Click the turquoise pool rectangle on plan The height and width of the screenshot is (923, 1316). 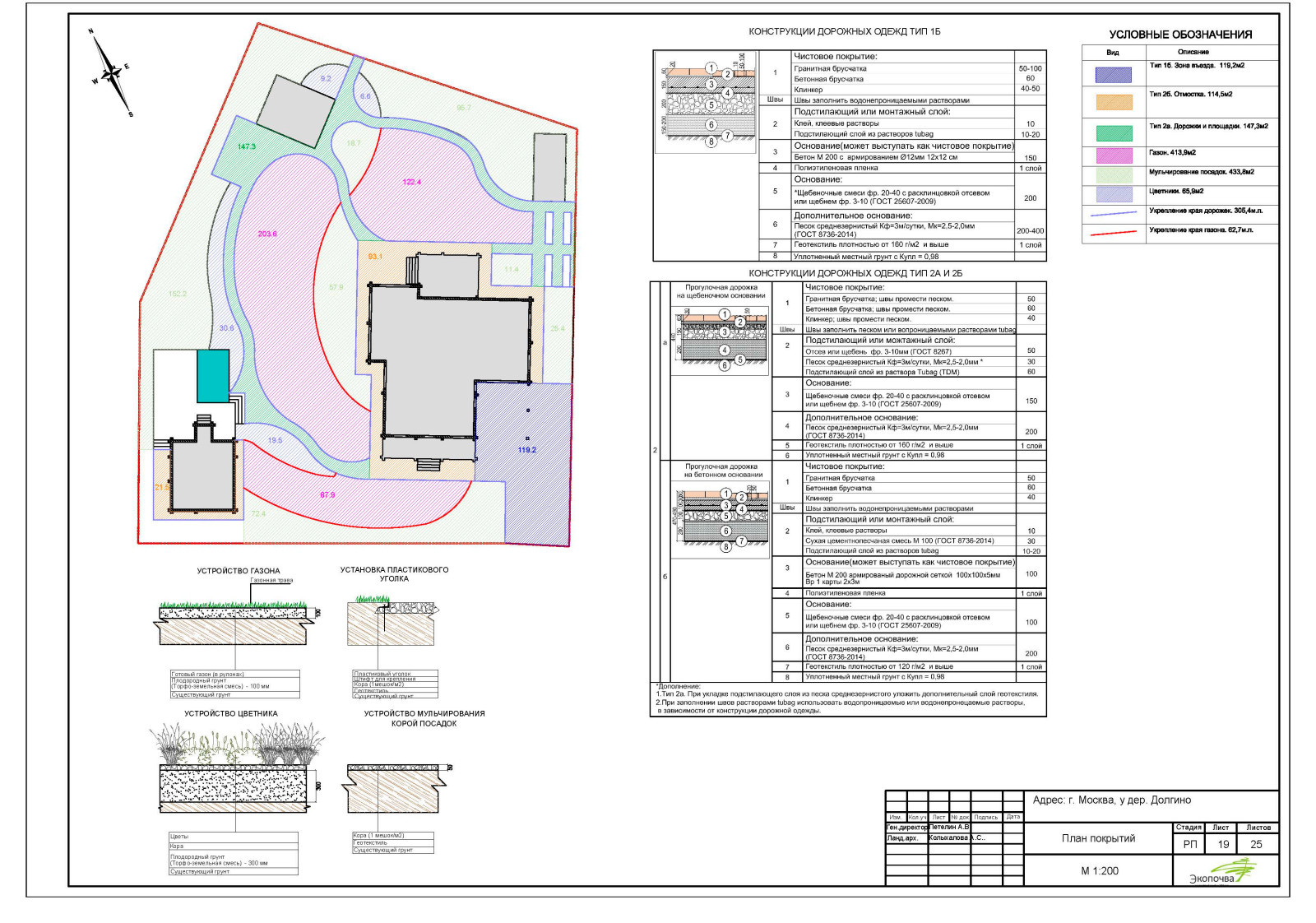click(212, 376)
